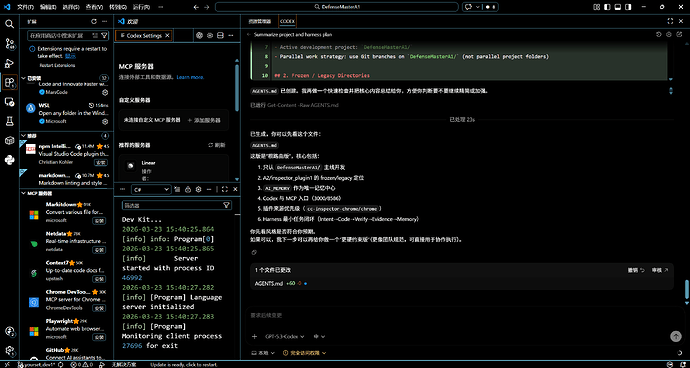Screen dimensions: 690x368
Task: Close the Codex Settings tab
Action: click(x=167, y=35)
